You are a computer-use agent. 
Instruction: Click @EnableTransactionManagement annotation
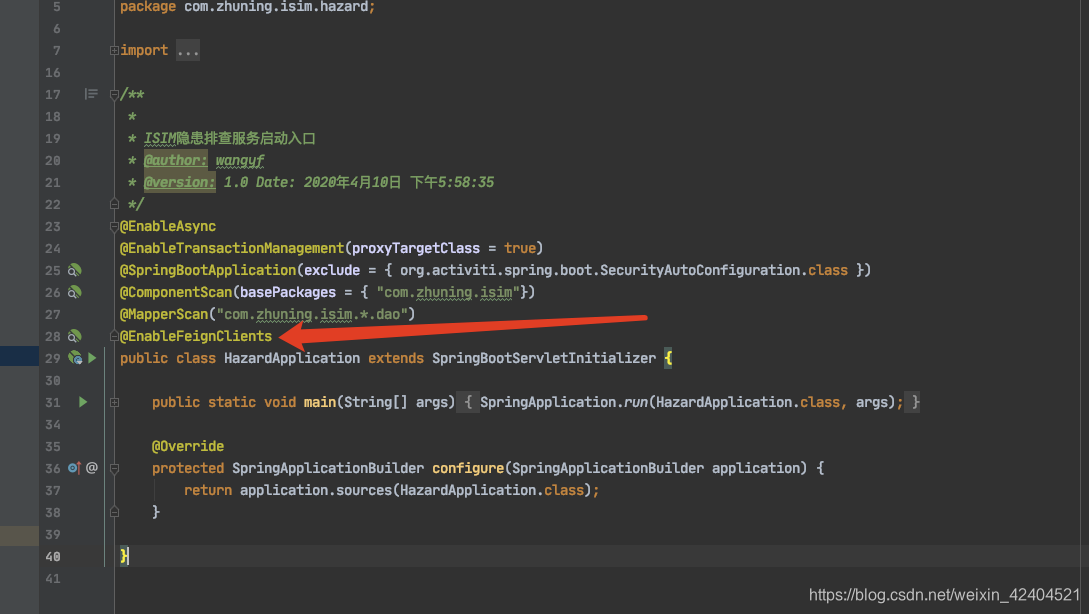pyautogui.click(x=232, y=249)
